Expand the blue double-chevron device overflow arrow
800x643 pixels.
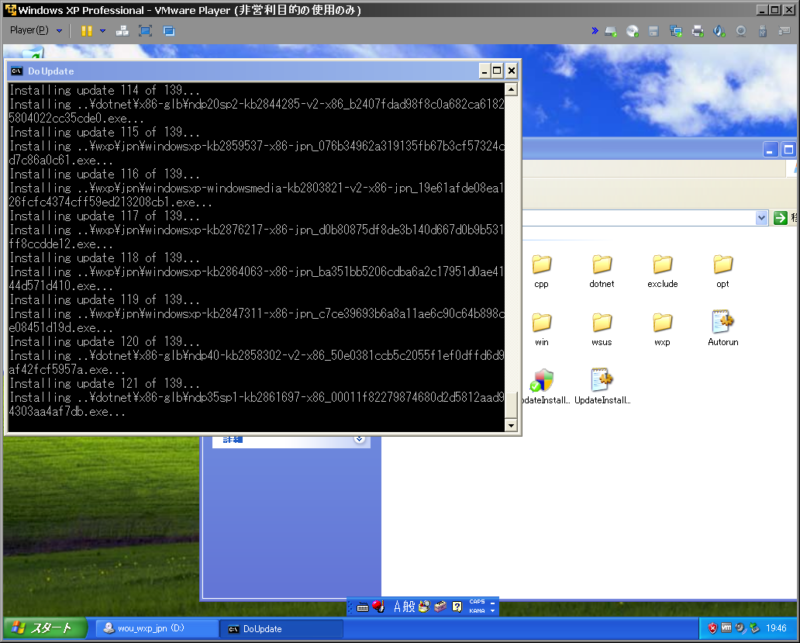point(594,31)
